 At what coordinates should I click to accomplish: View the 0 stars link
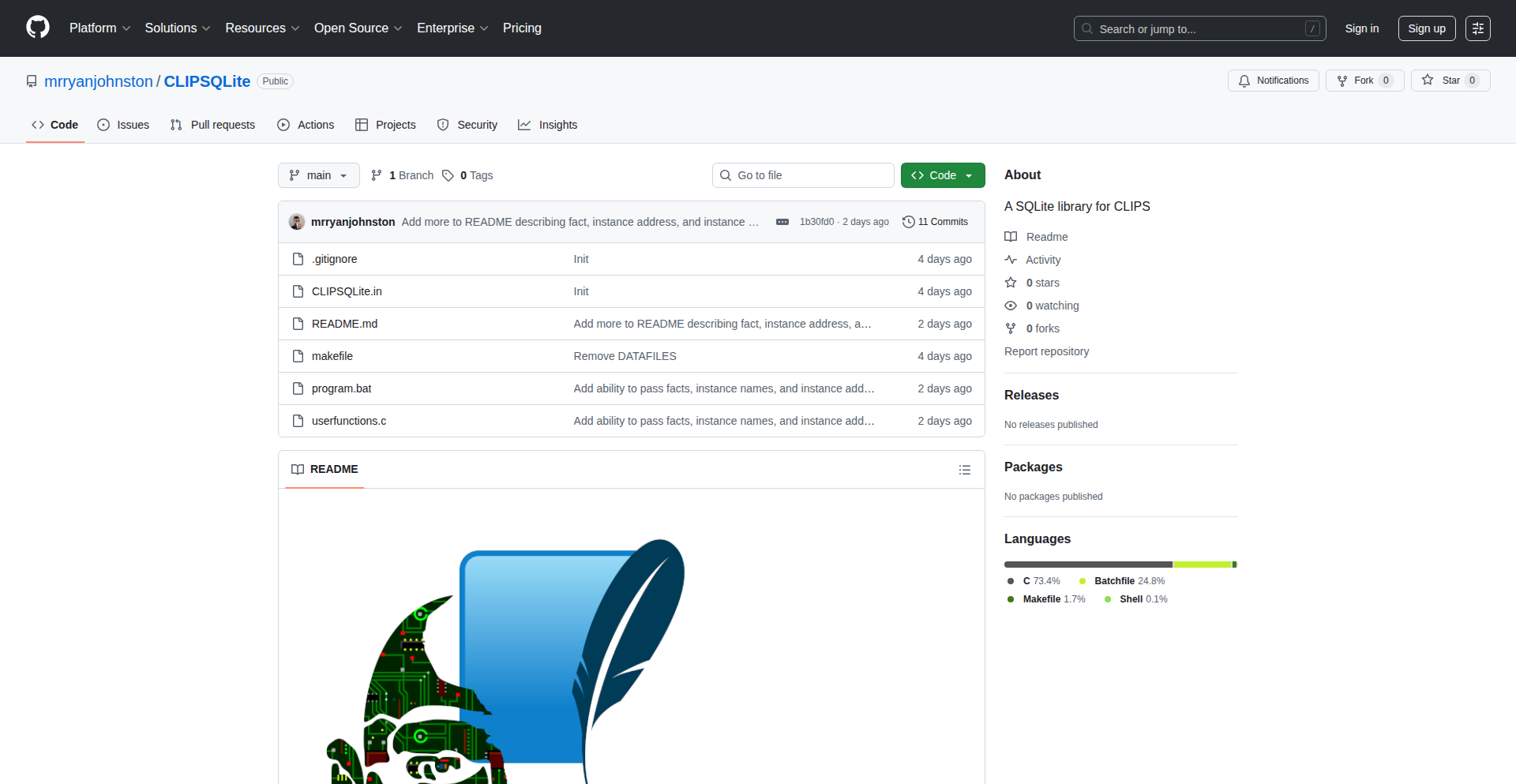point(1033,283)
